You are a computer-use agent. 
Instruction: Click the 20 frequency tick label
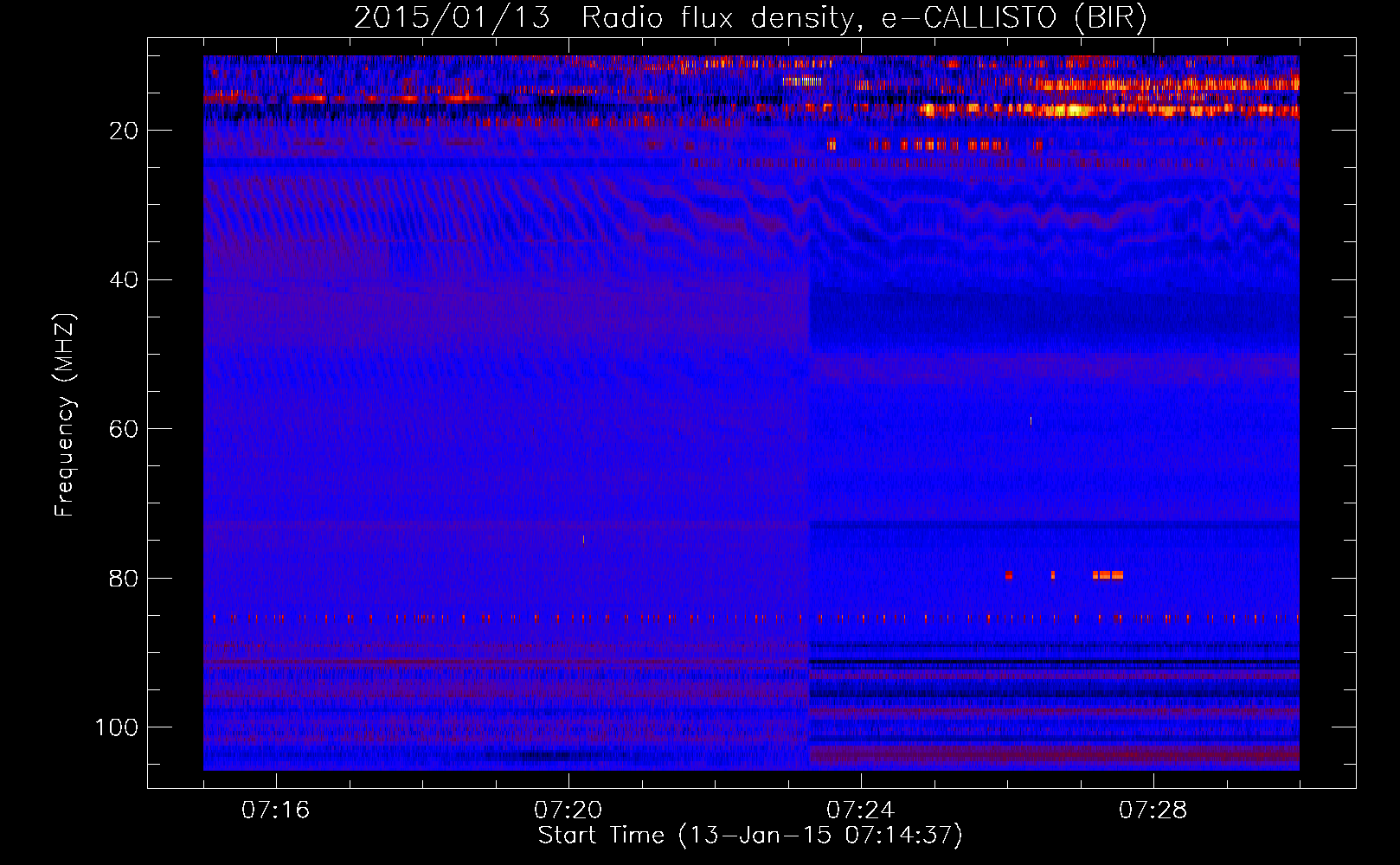tap(124, 131)
